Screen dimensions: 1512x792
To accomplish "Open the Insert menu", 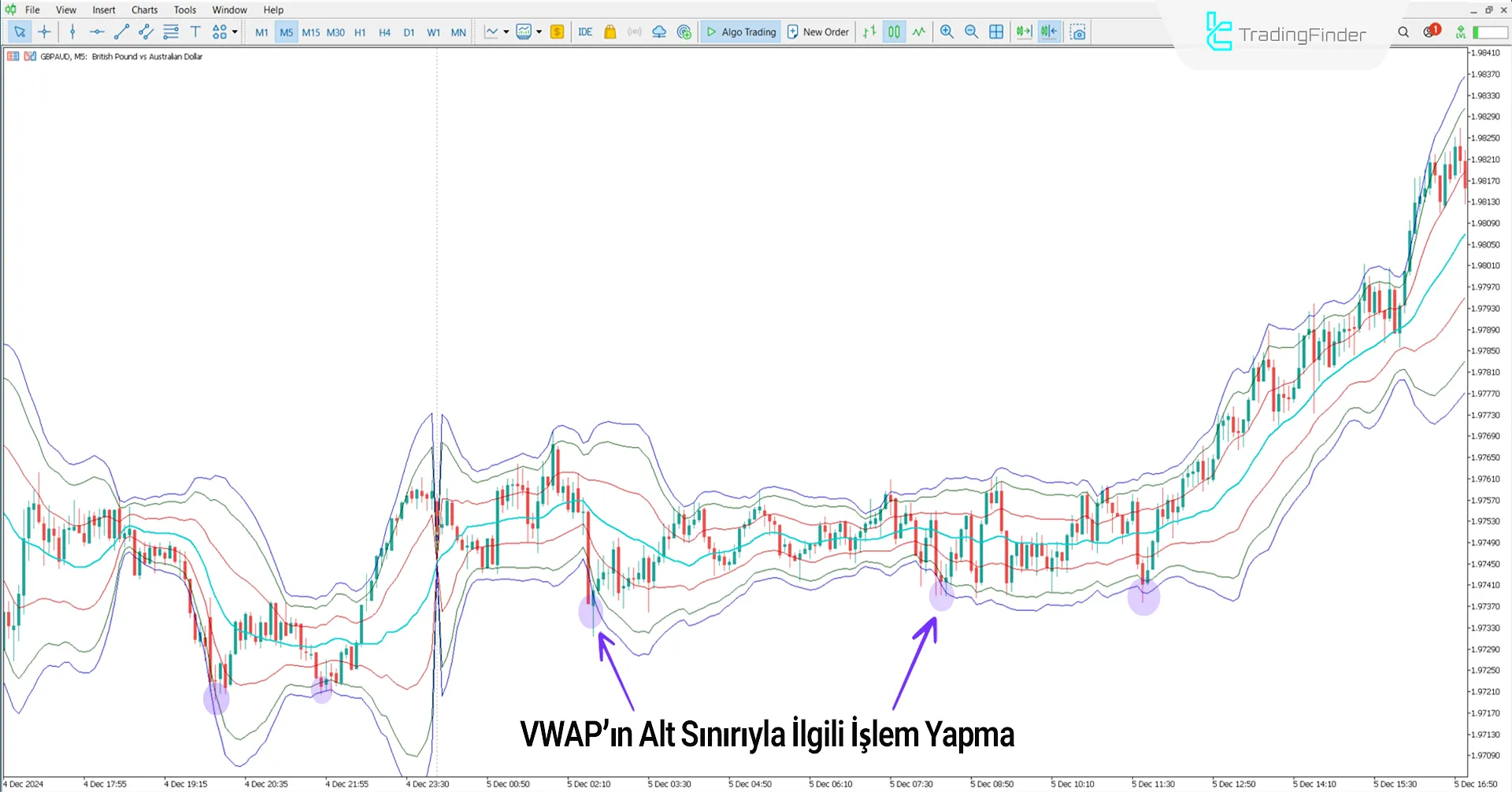I will 104,9.
